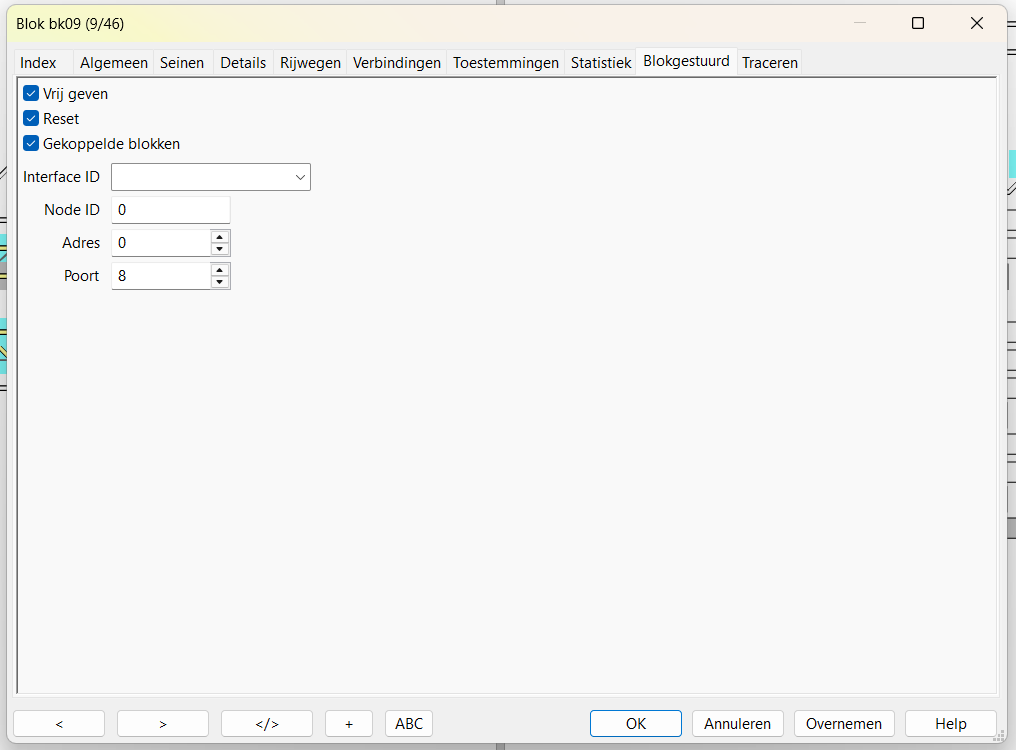Uncheck the Vrij geven checkbox
This screenshot has height=750, width=1016.
coord(31,94)
